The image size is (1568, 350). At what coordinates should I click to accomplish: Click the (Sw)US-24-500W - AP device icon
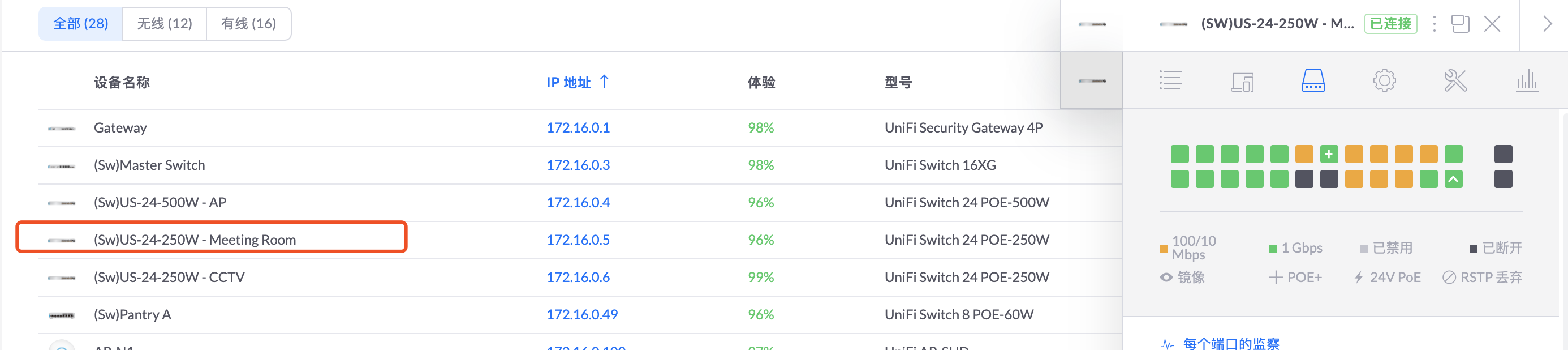tap(62, 203)
